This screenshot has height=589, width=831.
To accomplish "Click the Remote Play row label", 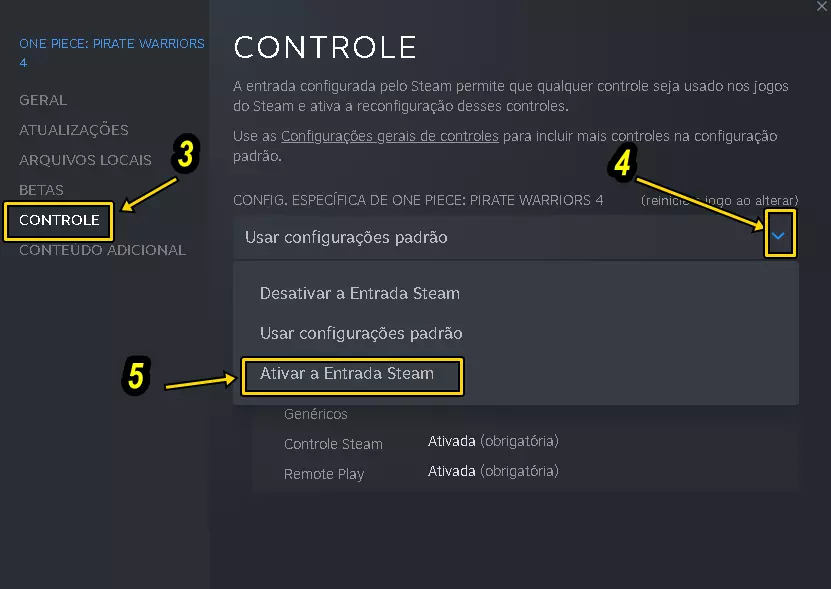I will coord(324,474).
